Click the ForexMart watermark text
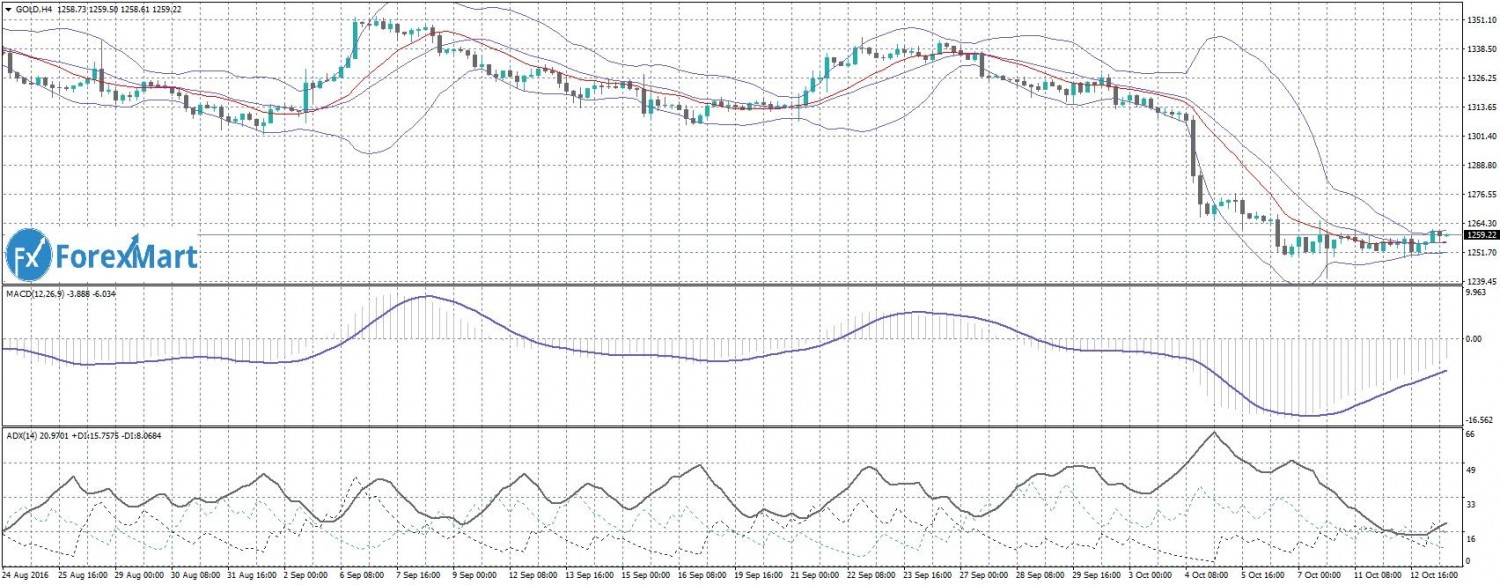This screenshot has height=585, width=1500. pos(126,258)
